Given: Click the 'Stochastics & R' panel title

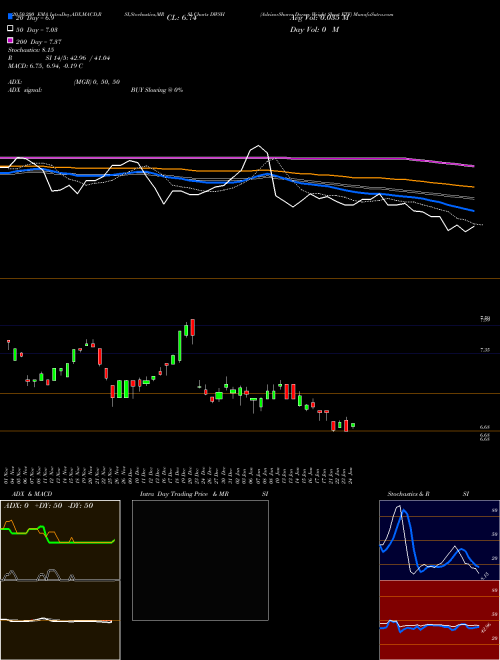Looking at the screenshot, I should (x=409, y=494).
